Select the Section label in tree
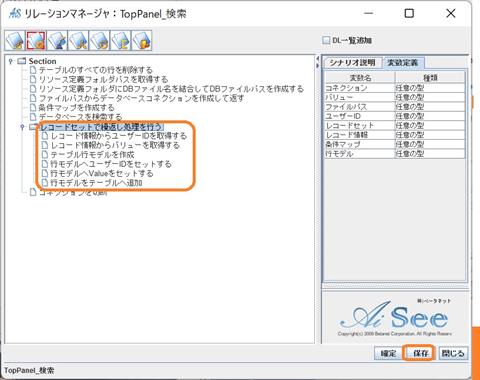The width and height of the screenshot is (480, 380). coord(42,61)
